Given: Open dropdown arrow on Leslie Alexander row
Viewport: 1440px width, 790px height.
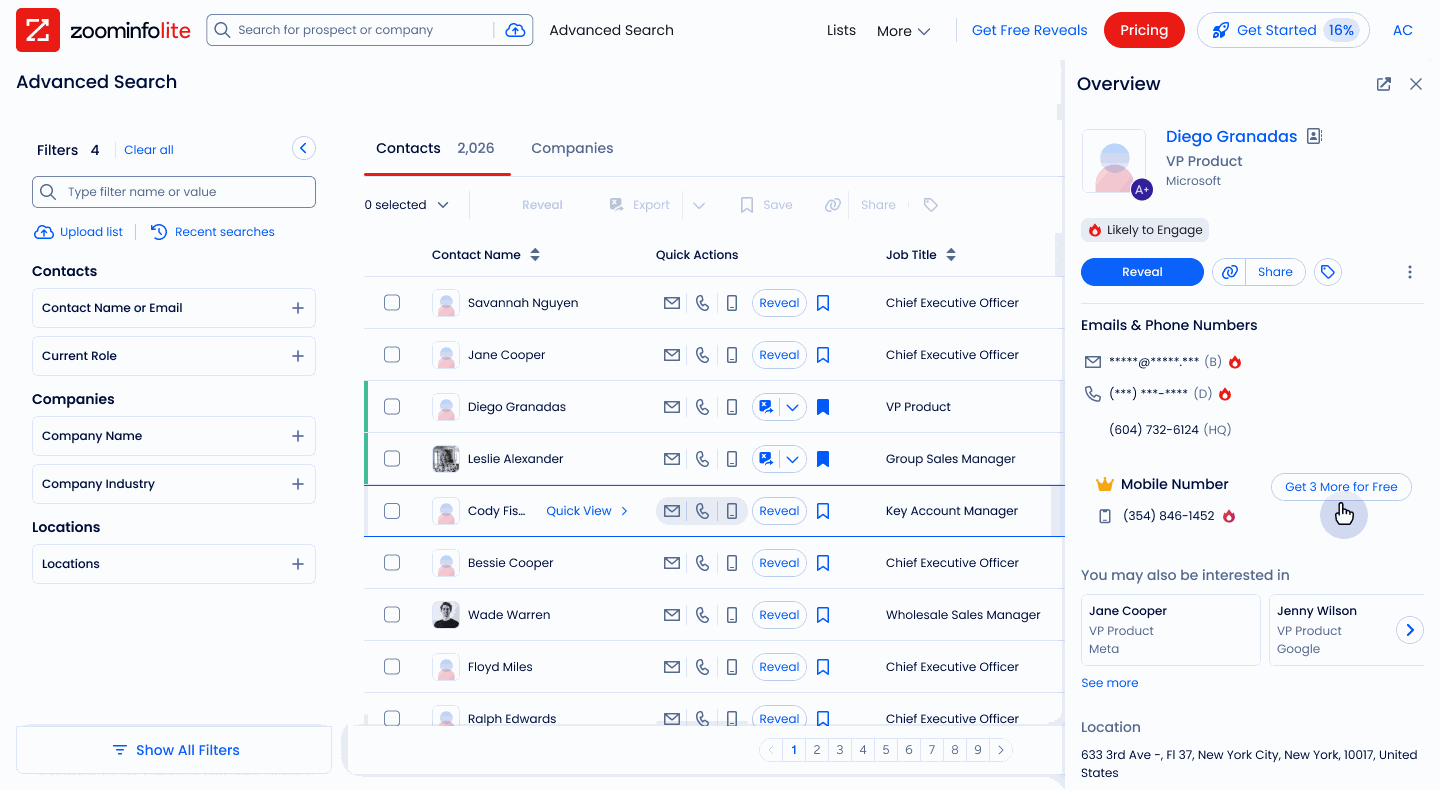Looking at the screenshot, I should pos(793,459).
